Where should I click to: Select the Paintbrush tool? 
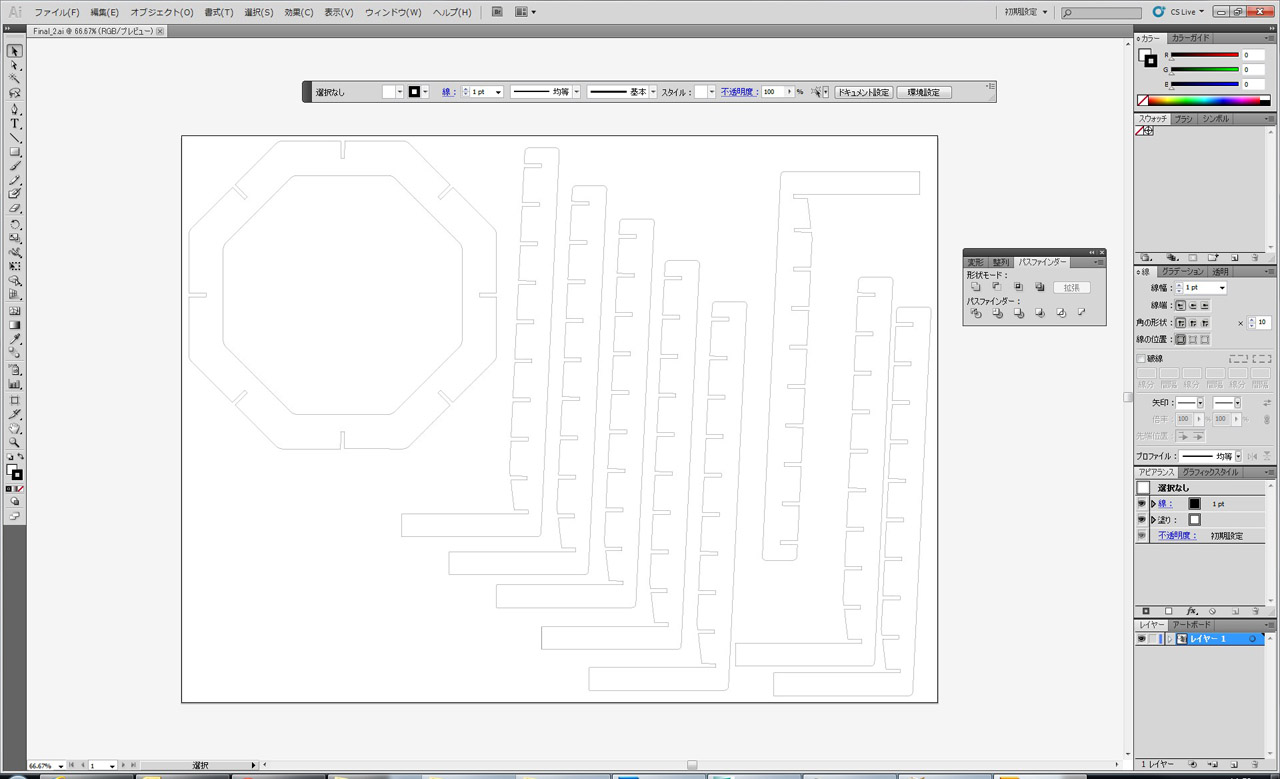pyautogui.click(x=15, y=166)
